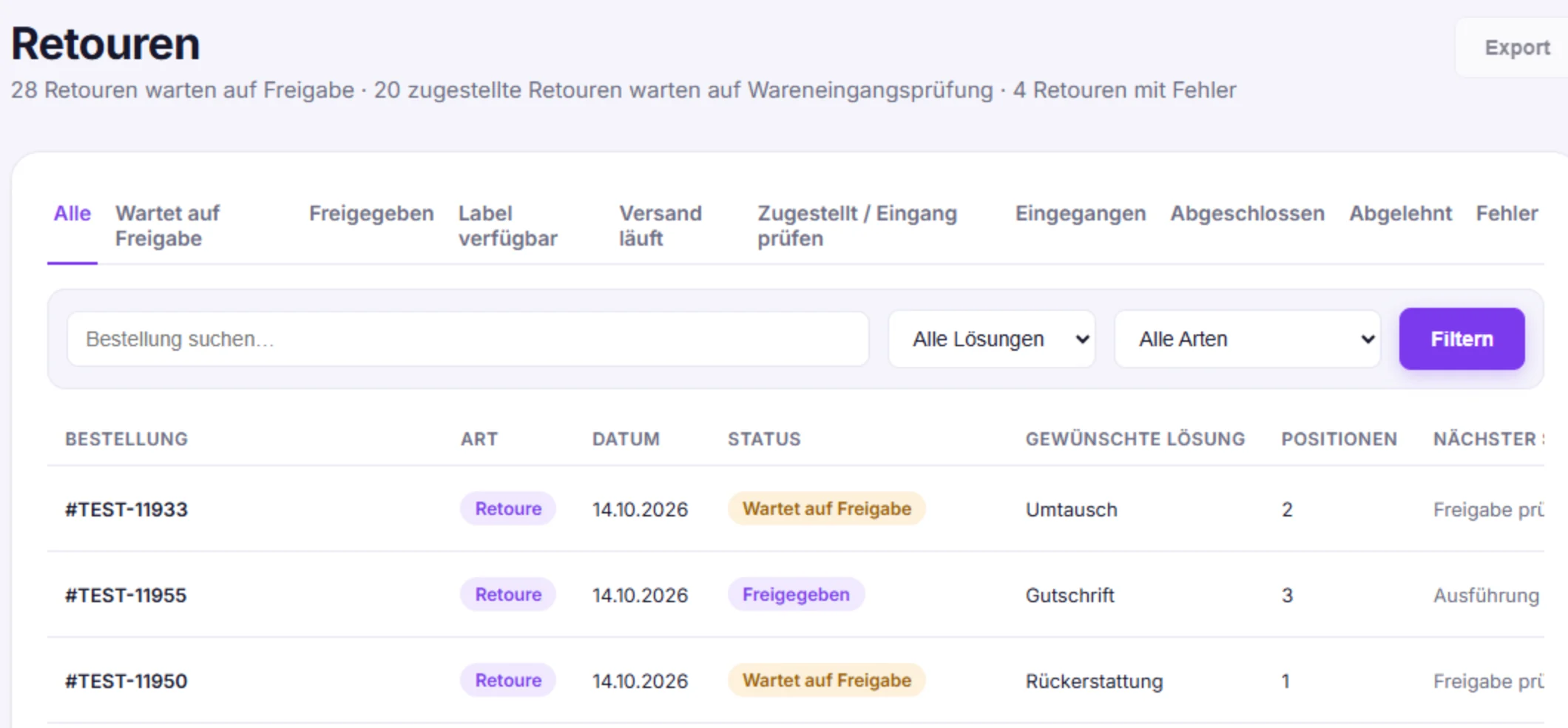
Task: Click Wartet auf Freigabe status of #TEST-11950
Action: (x=827, y=681)
